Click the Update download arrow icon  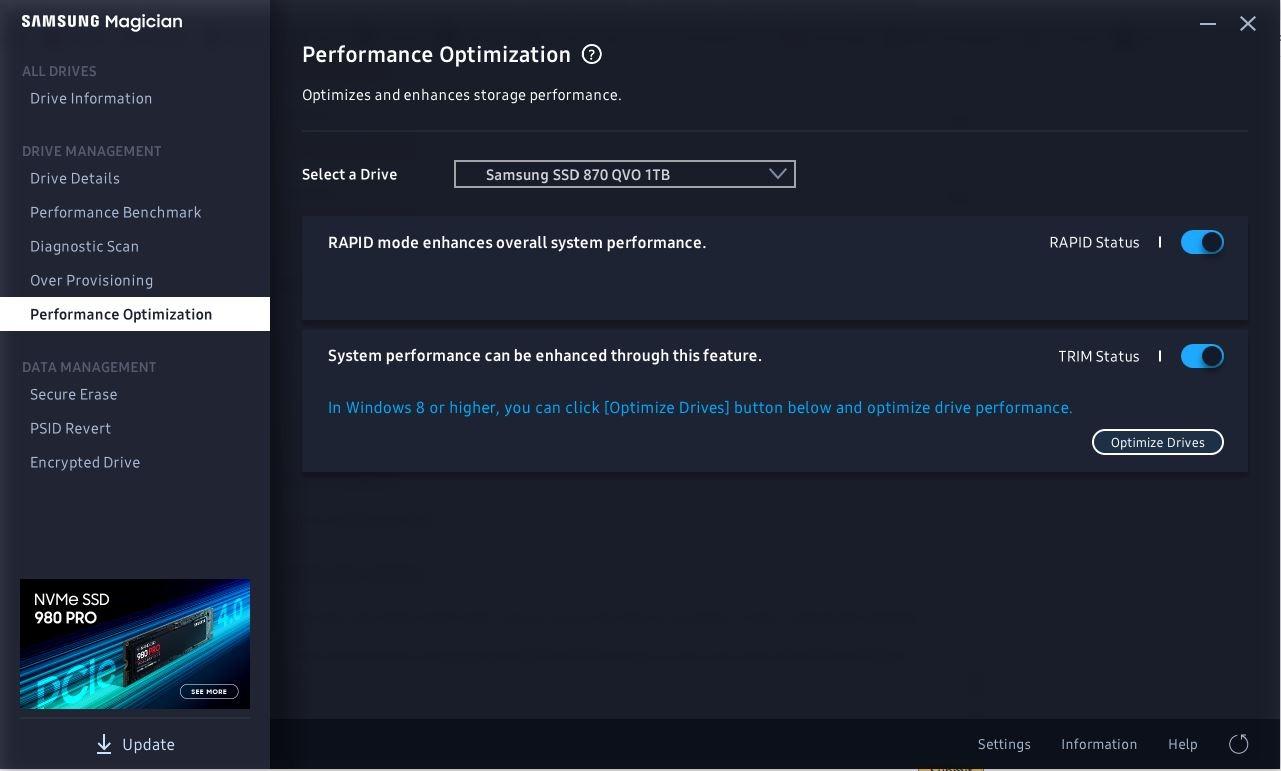click(104, 744)
